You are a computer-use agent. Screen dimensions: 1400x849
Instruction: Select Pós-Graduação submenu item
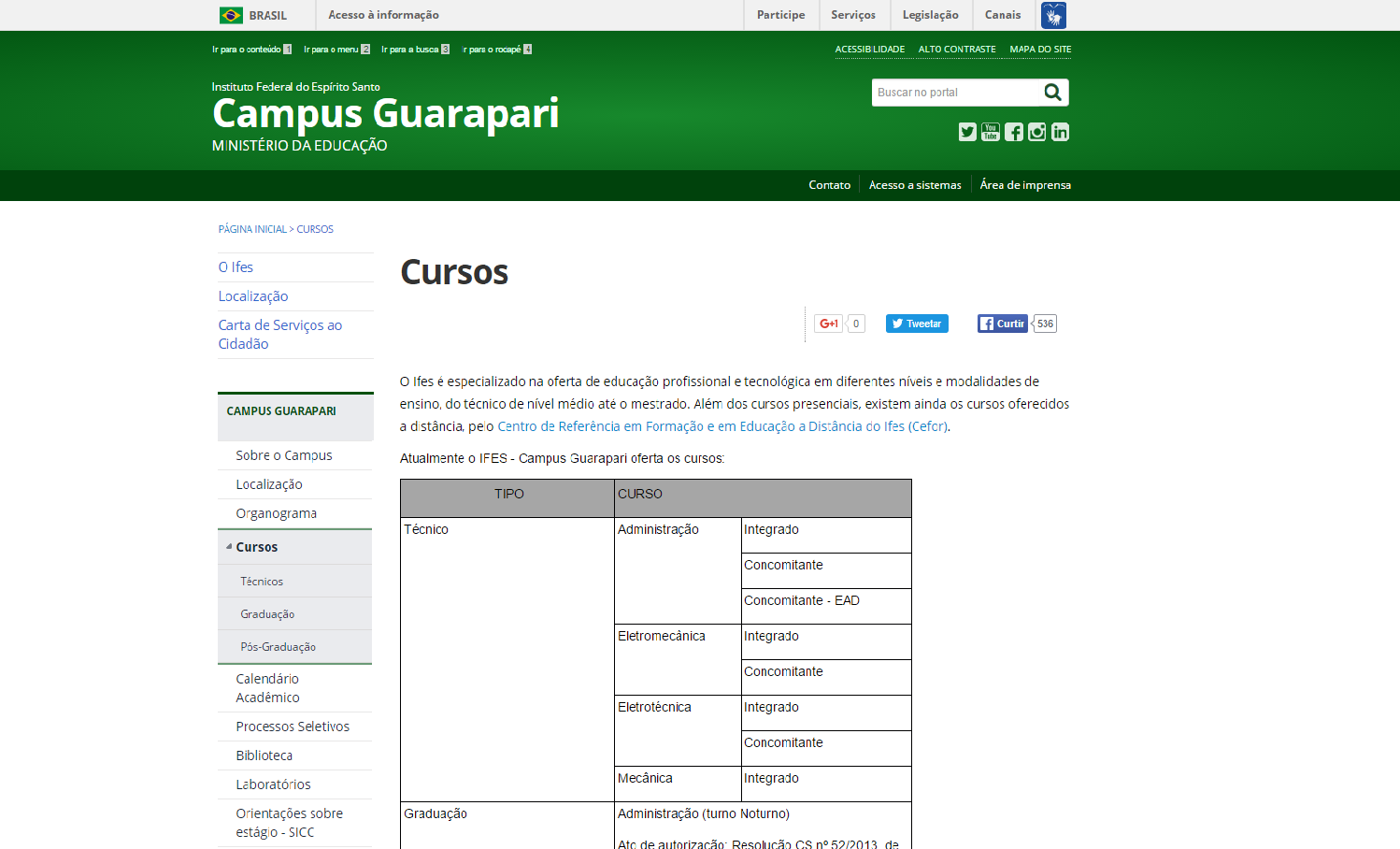point(278,647)
